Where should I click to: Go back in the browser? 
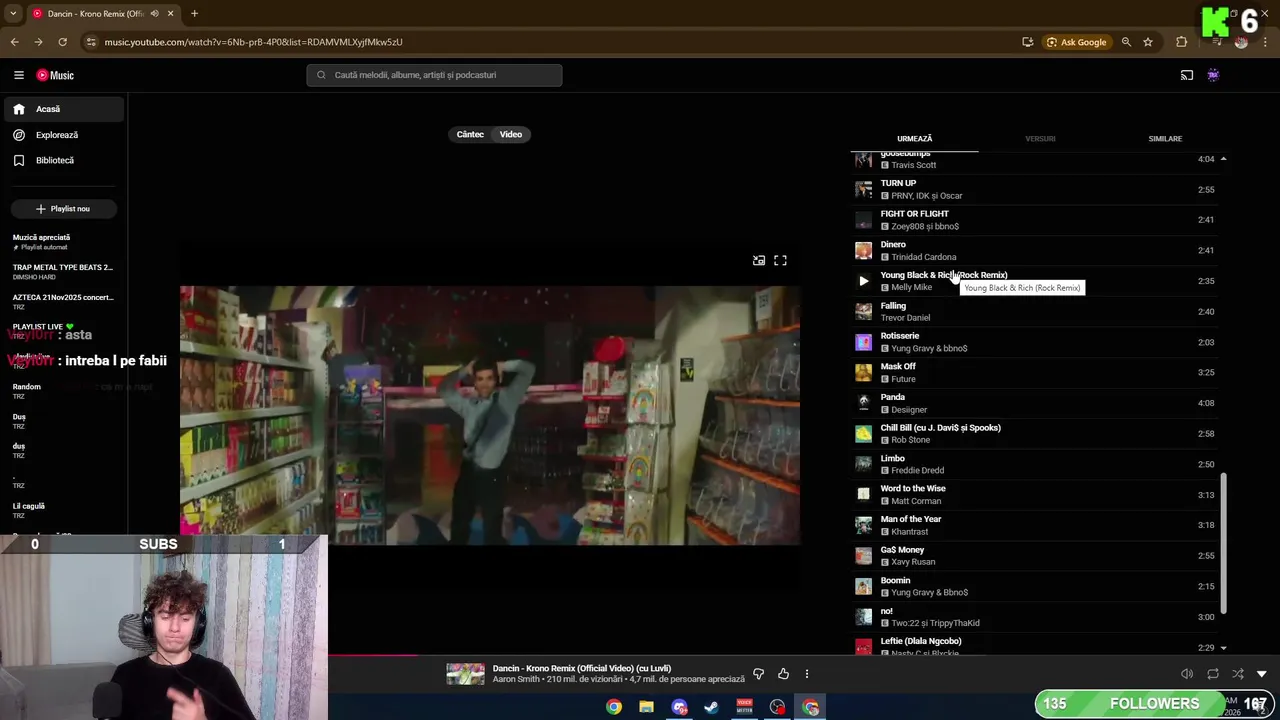[x=14, y=42]
